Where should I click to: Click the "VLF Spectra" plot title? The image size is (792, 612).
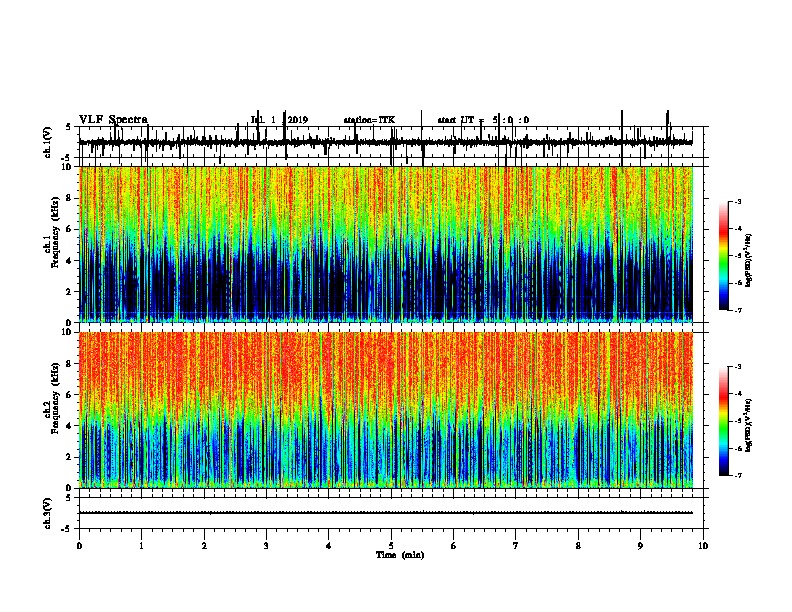[113, 120]
